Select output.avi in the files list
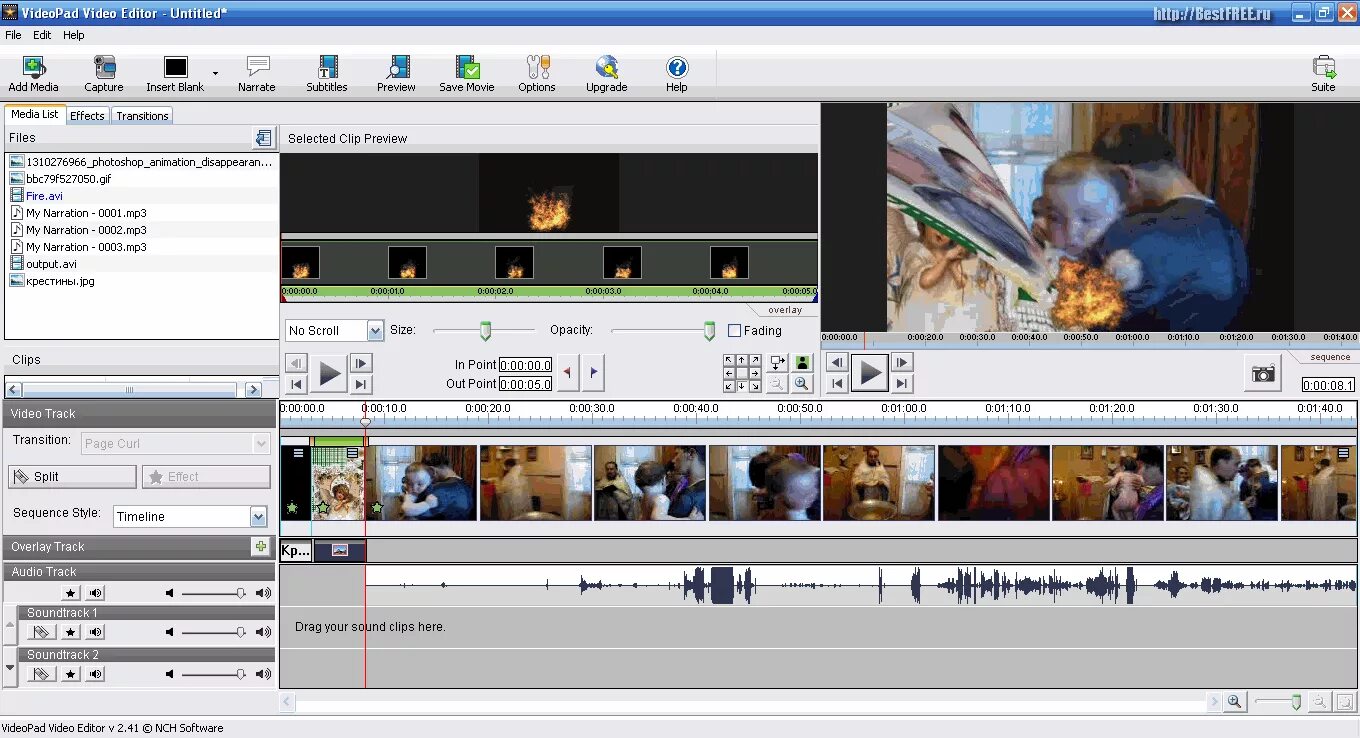The image size is (1360, 738). coord(51,264)
